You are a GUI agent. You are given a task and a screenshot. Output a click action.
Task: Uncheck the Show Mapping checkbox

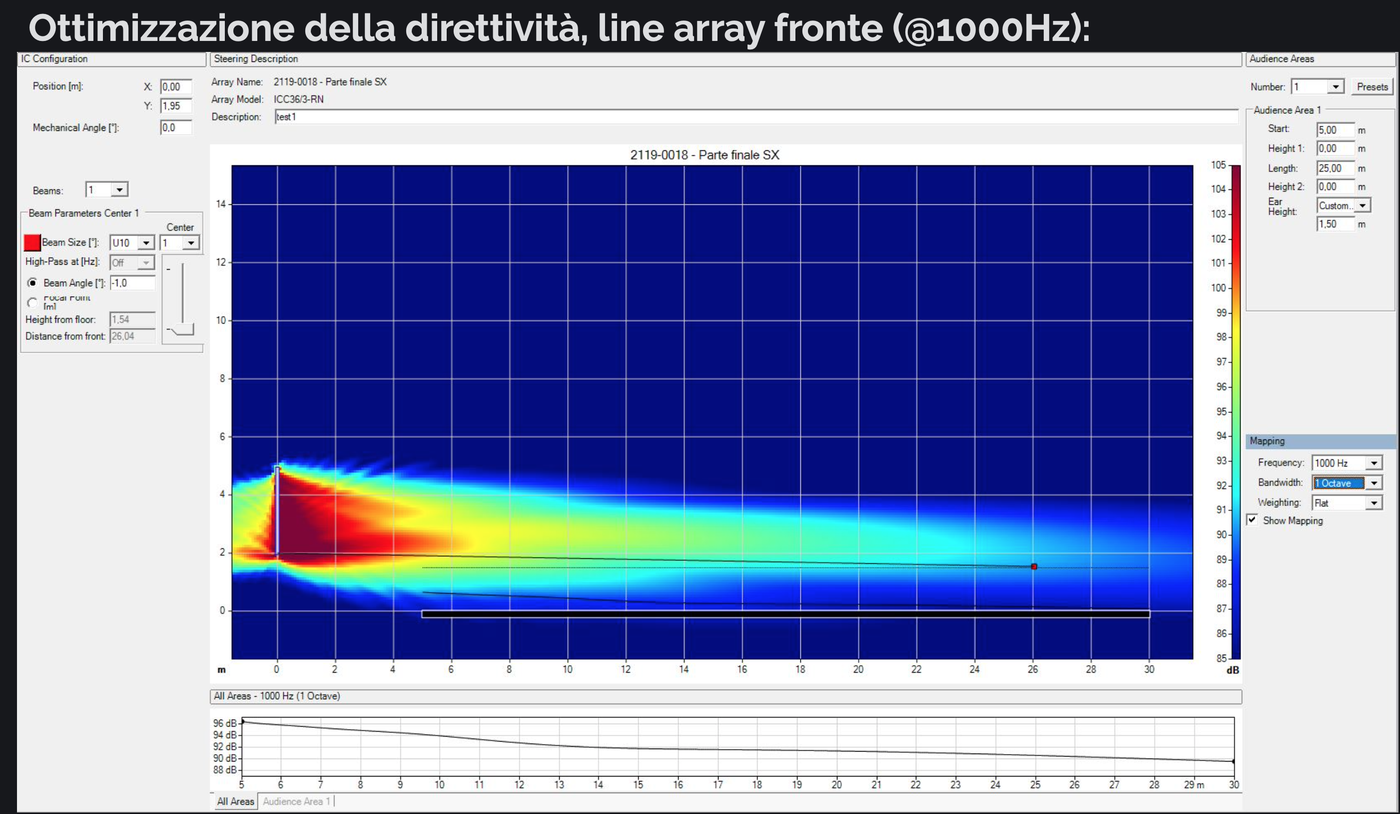coord(1252,521)
